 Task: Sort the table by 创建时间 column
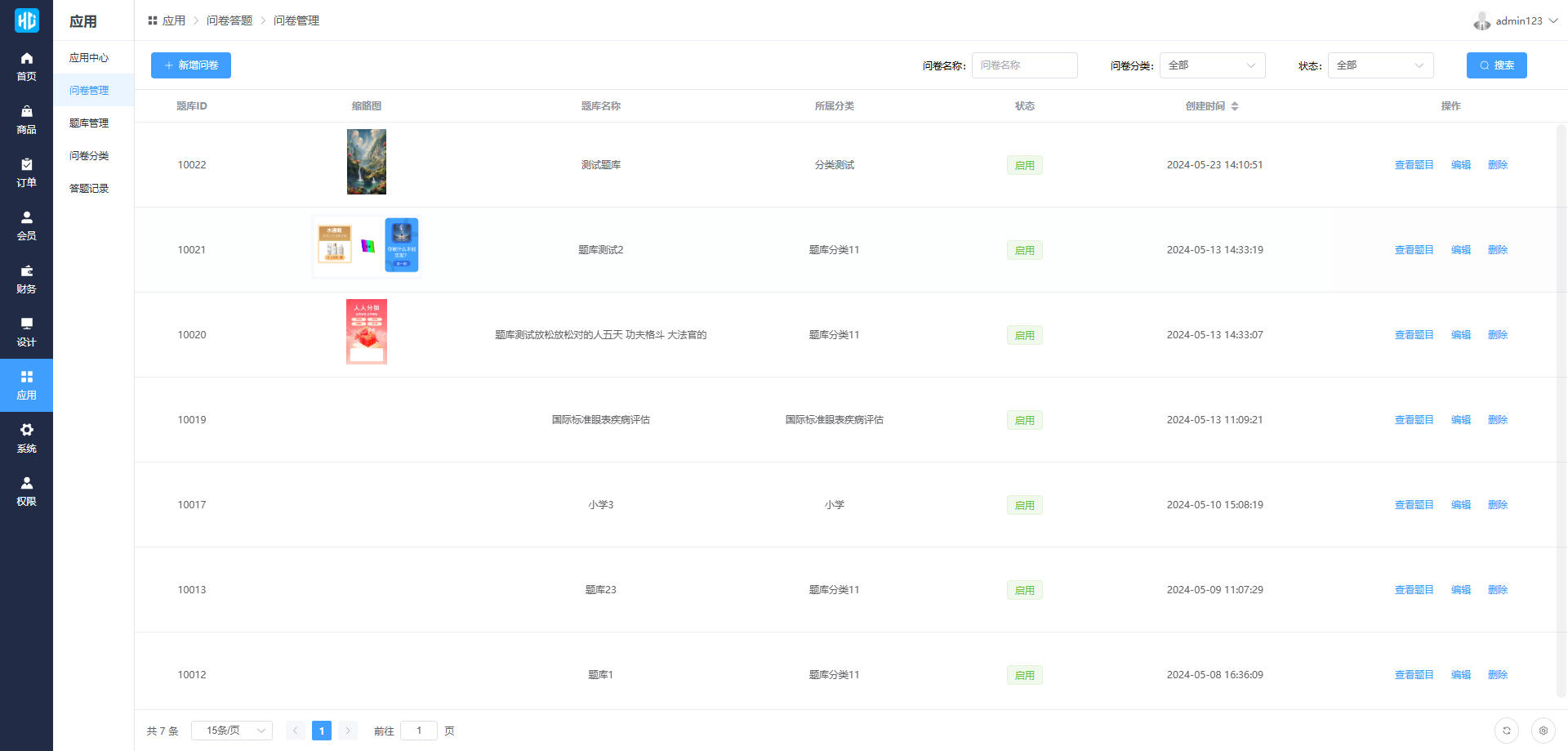click(1234, 106)
